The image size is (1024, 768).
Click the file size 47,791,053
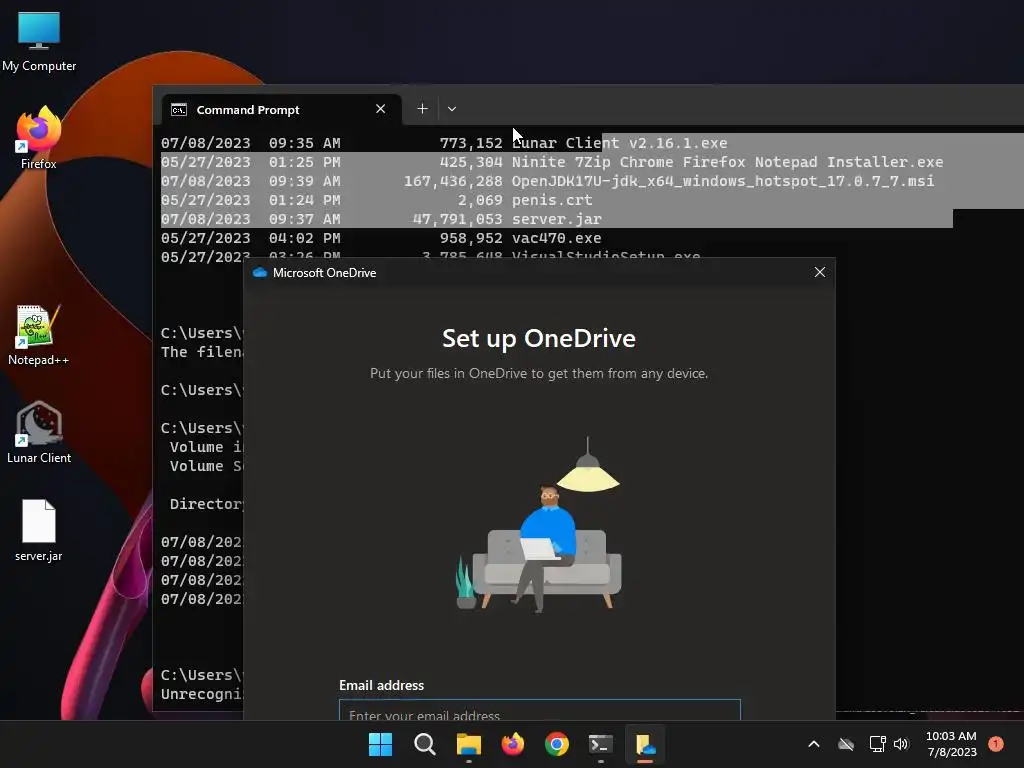pos(457,219)
